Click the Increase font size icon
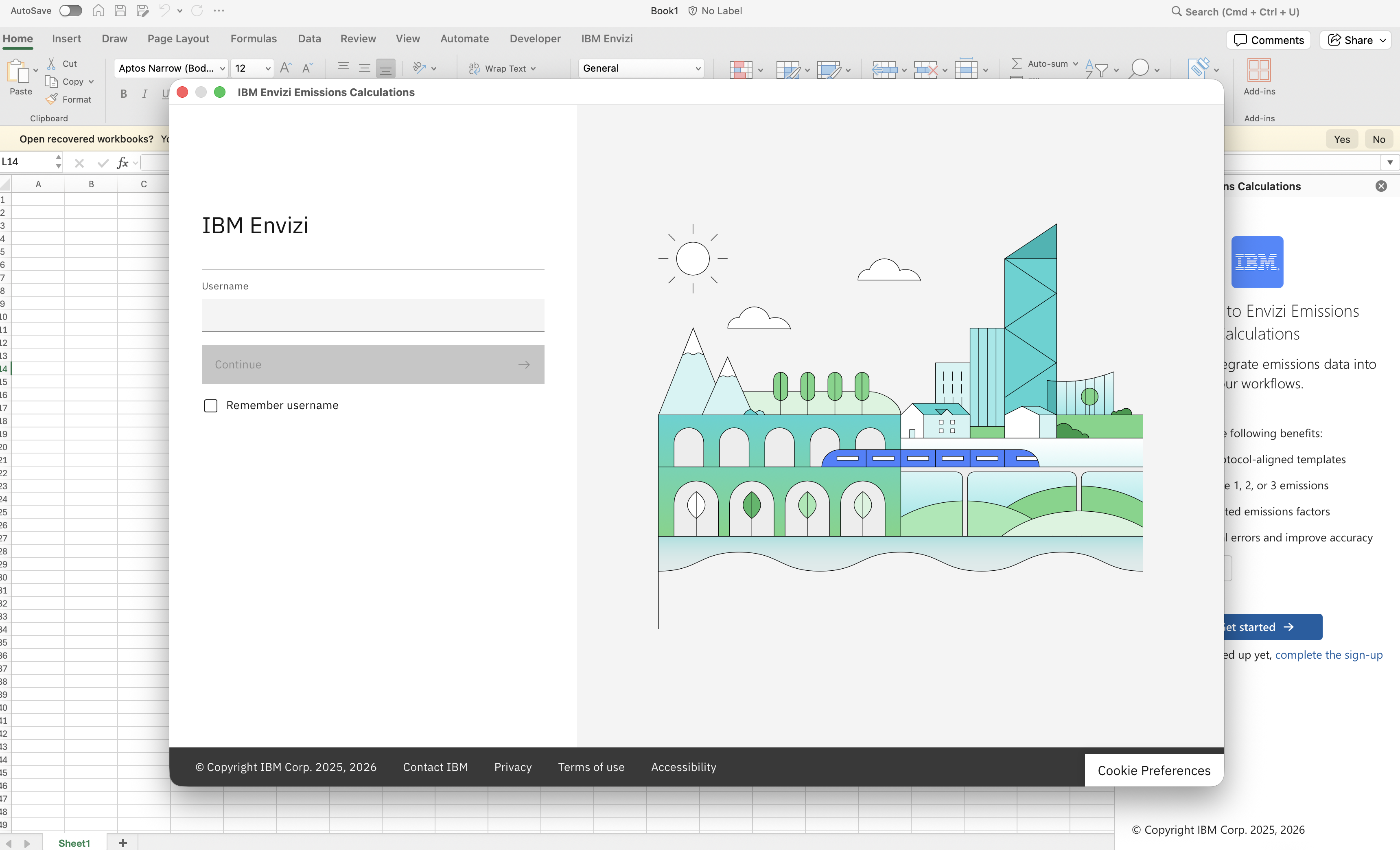 coord(286,68)
